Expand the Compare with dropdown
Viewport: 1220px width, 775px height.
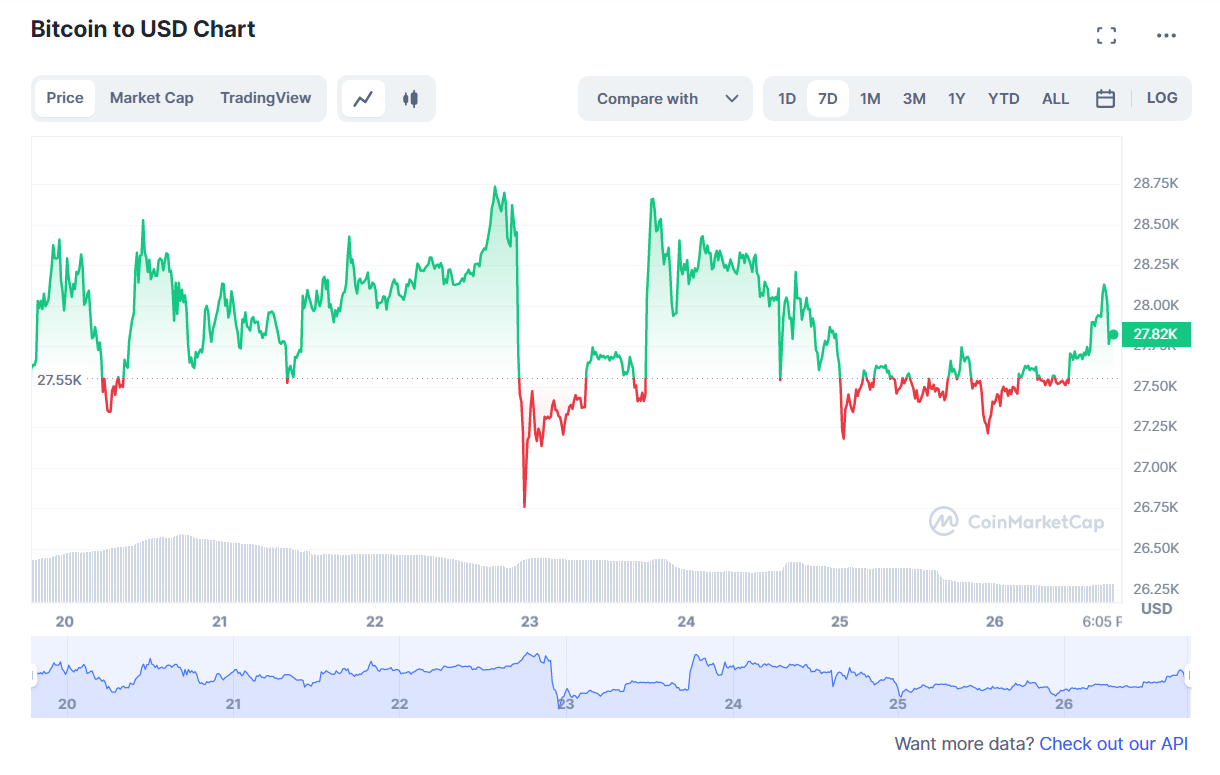click(665, 98)
